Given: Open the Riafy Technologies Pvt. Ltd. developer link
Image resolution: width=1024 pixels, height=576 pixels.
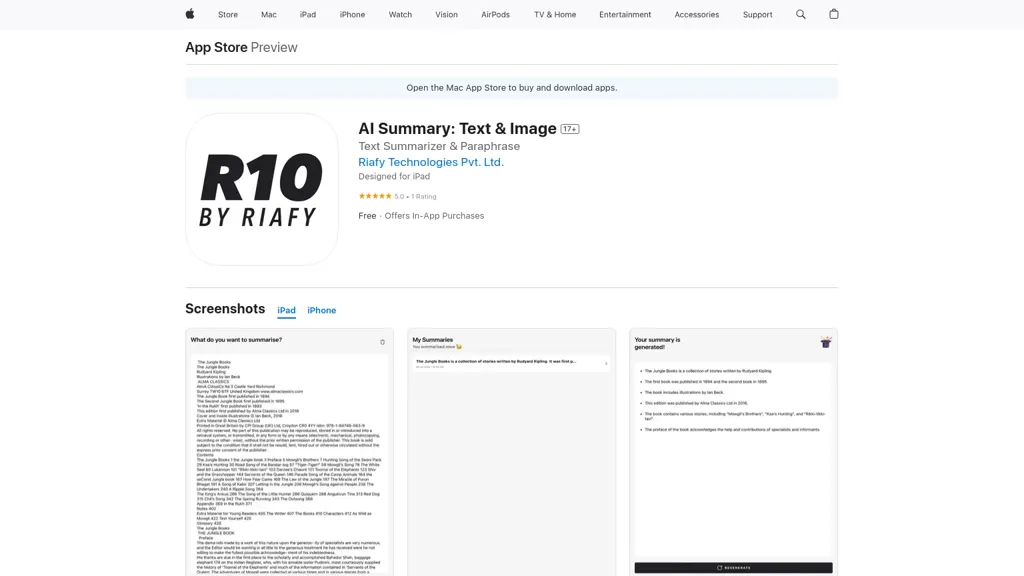Looking at the screenshot, I should pos(430,161).
